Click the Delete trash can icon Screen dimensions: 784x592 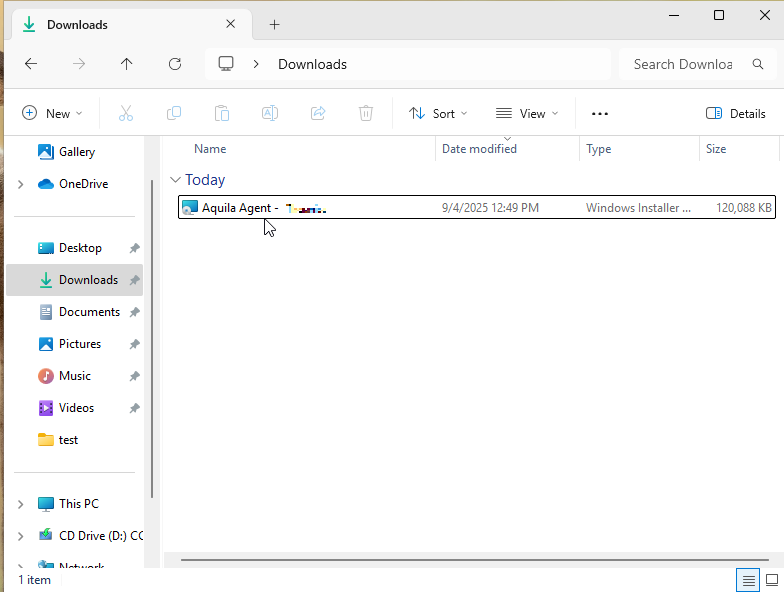click(366, 113)
